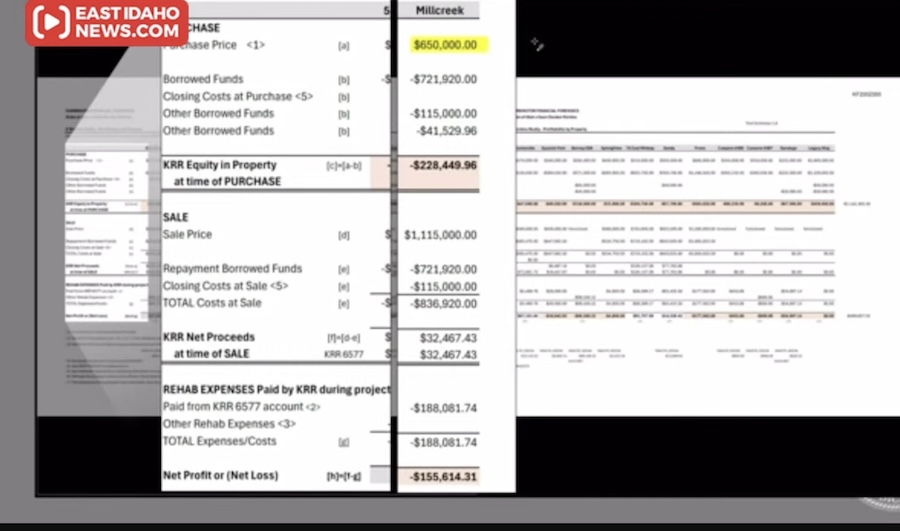Click the KRR 6577 account reference text
The image size is (900, 531).
346,354
